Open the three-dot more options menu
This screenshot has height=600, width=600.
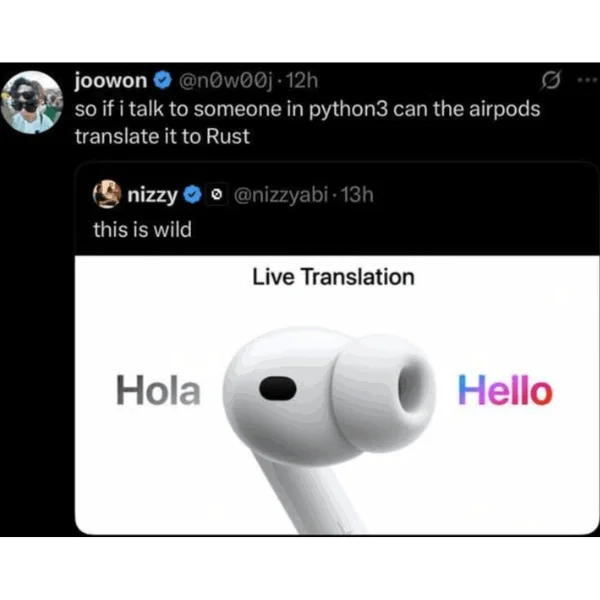coord(587,80)
